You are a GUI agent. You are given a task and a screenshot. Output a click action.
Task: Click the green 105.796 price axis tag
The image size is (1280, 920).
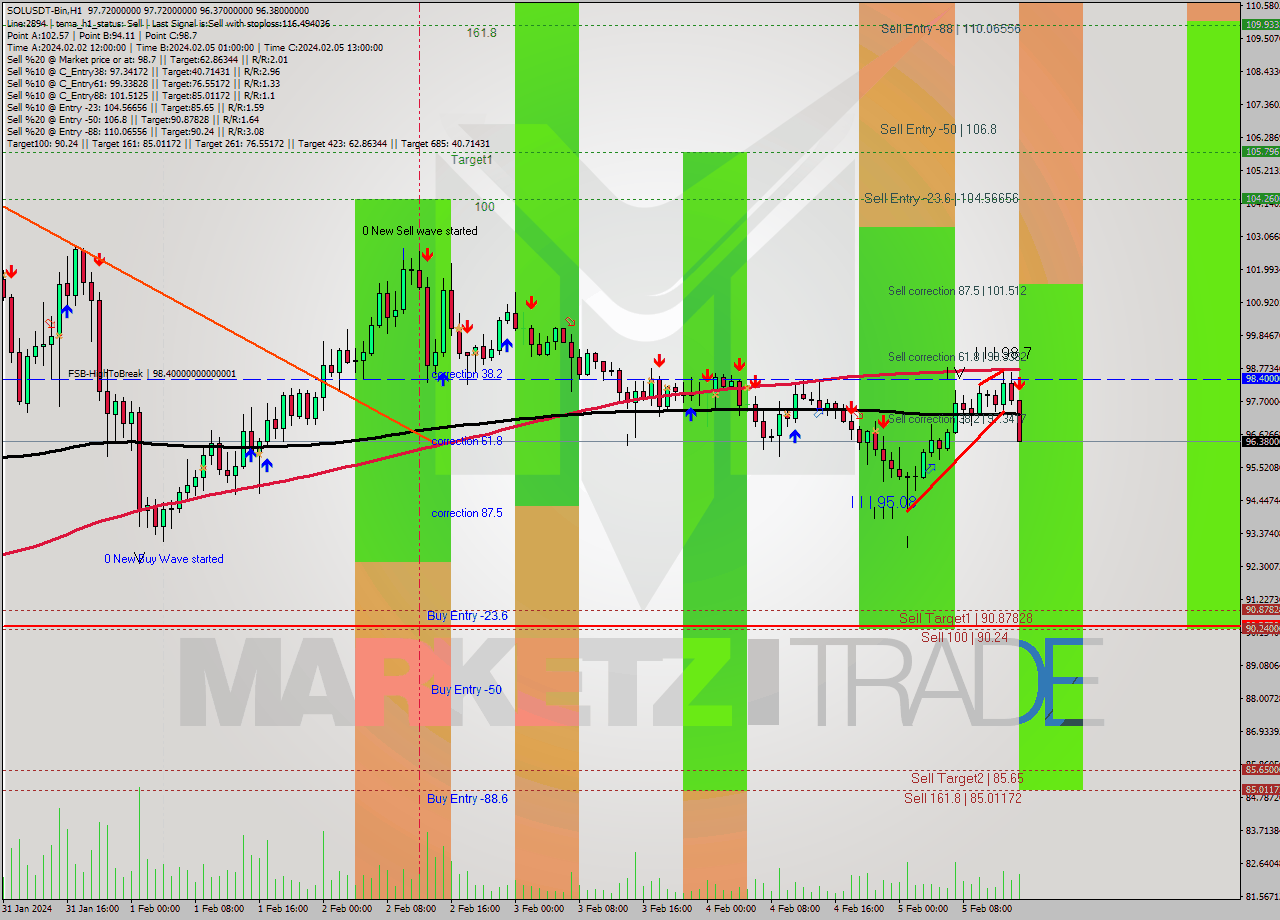tap(1261, 152)
